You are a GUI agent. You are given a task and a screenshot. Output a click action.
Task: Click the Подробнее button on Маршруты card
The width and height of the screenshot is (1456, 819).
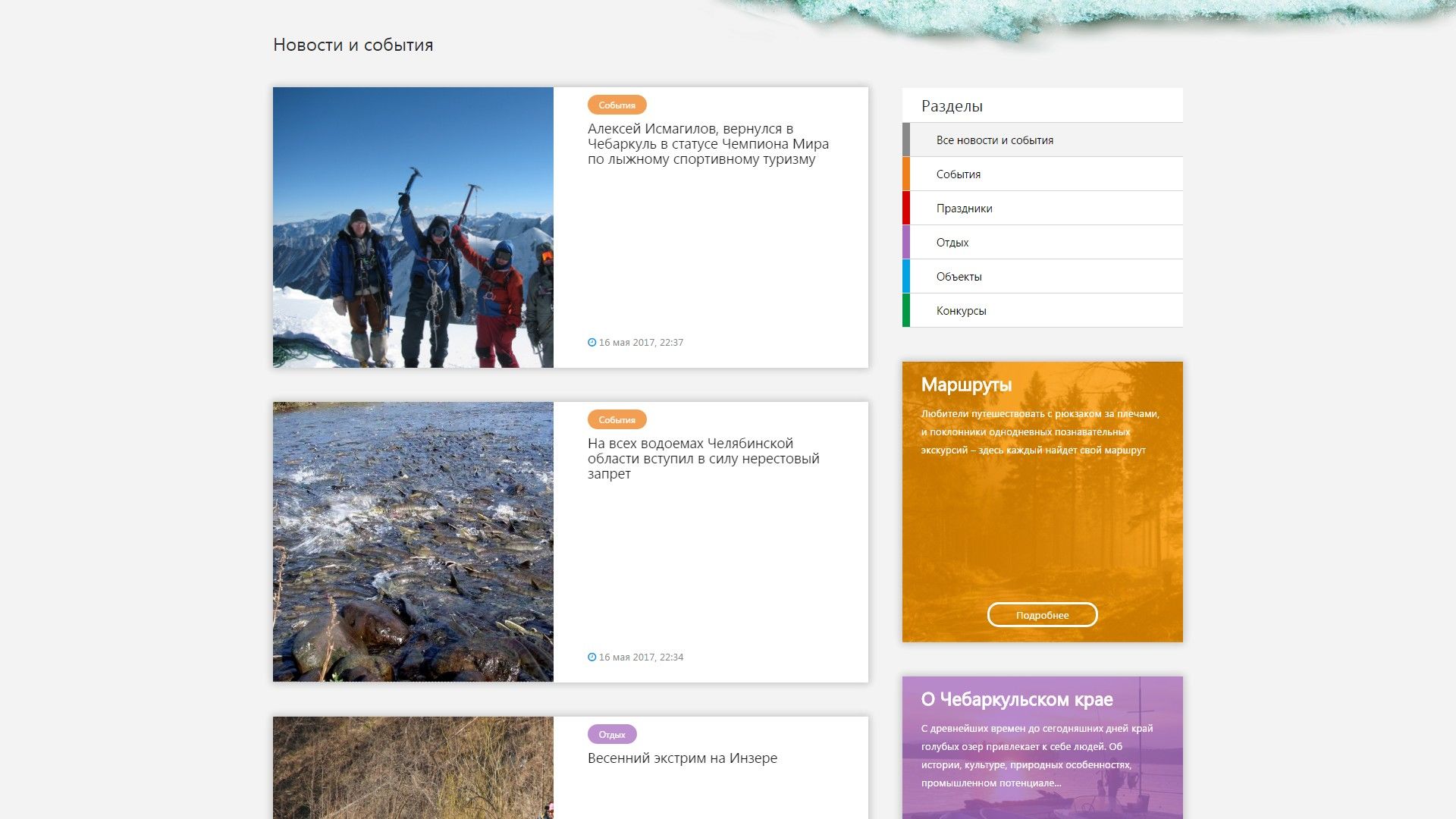coord(1043,615)
